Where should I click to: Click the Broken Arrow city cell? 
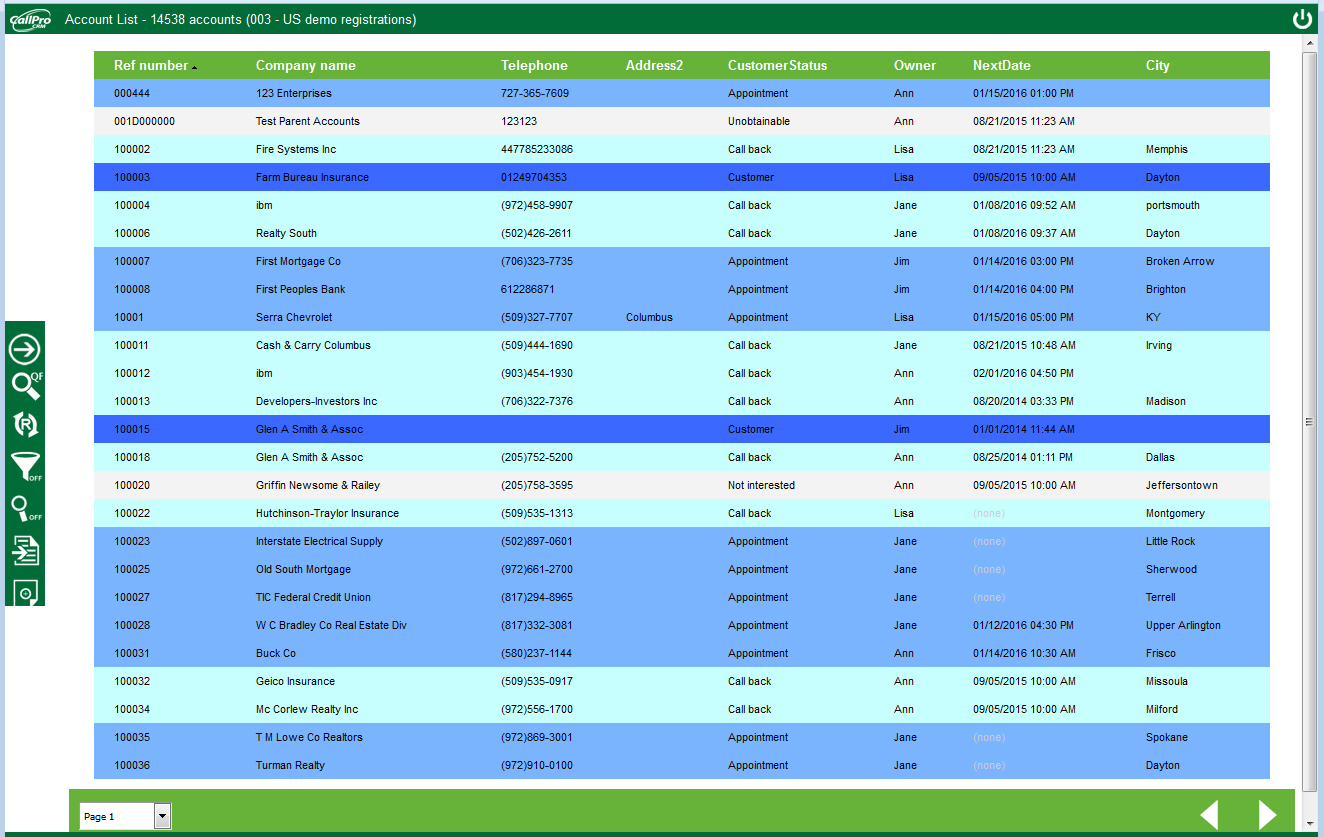pyautogui.click(x=1180, y=261)
